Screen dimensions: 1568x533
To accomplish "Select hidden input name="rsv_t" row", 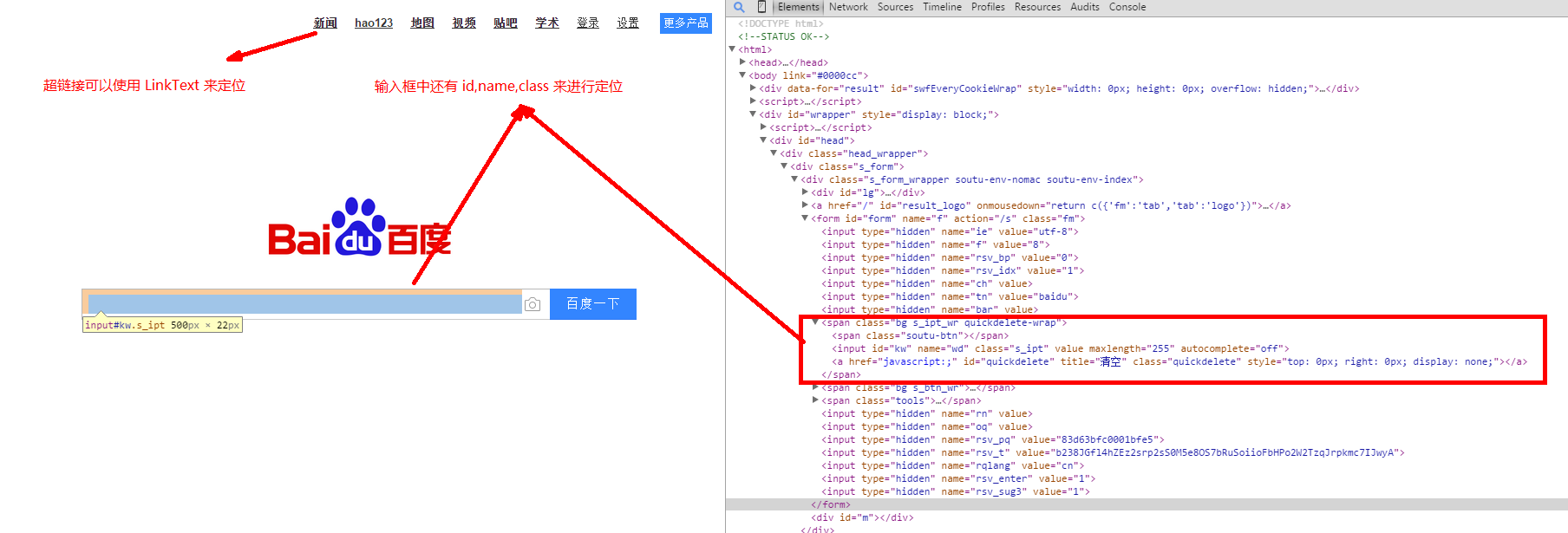I will coord(1113,452).
